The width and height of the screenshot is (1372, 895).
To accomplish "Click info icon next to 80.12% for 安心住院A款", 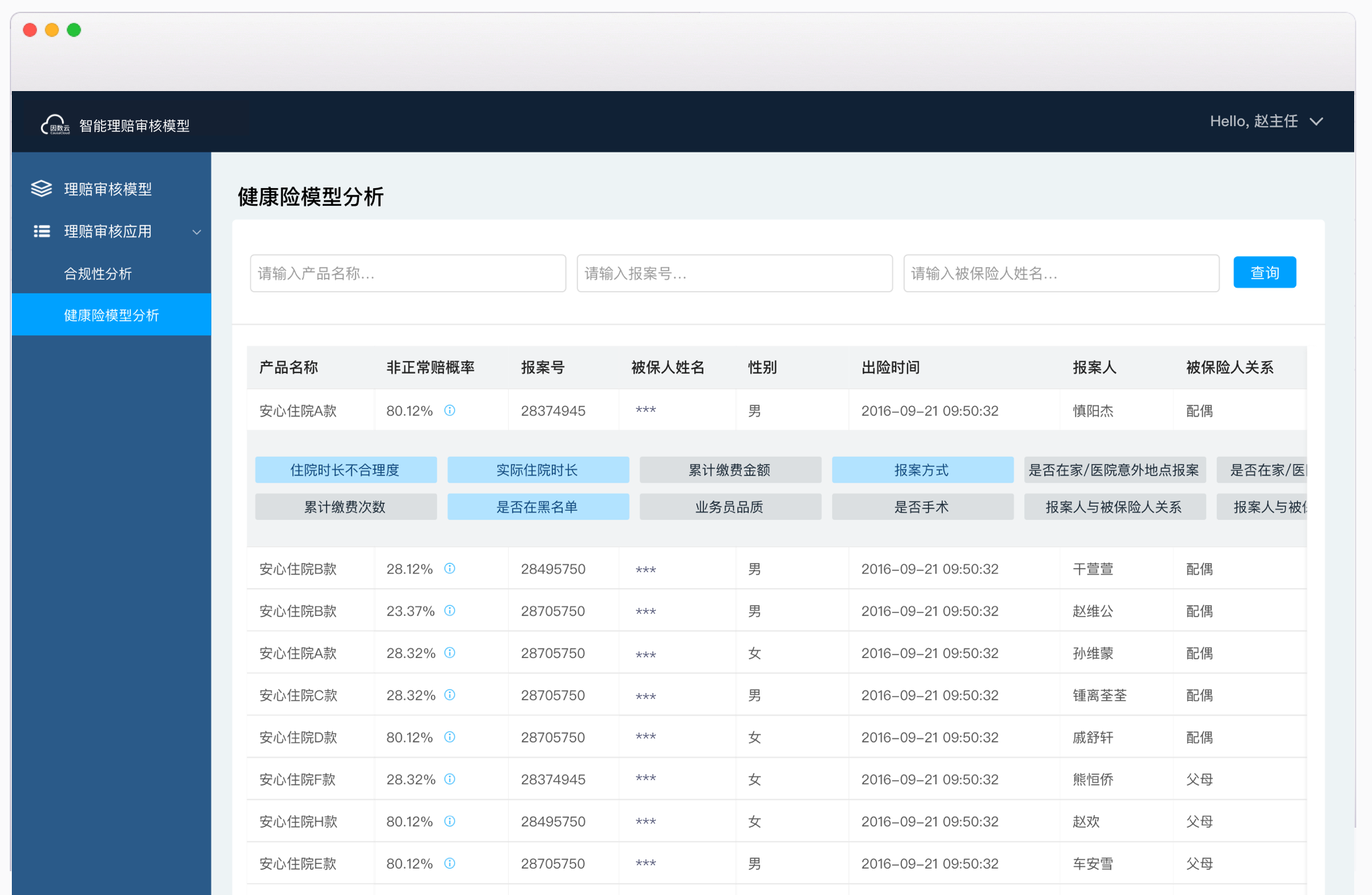I will coord(449,411).
